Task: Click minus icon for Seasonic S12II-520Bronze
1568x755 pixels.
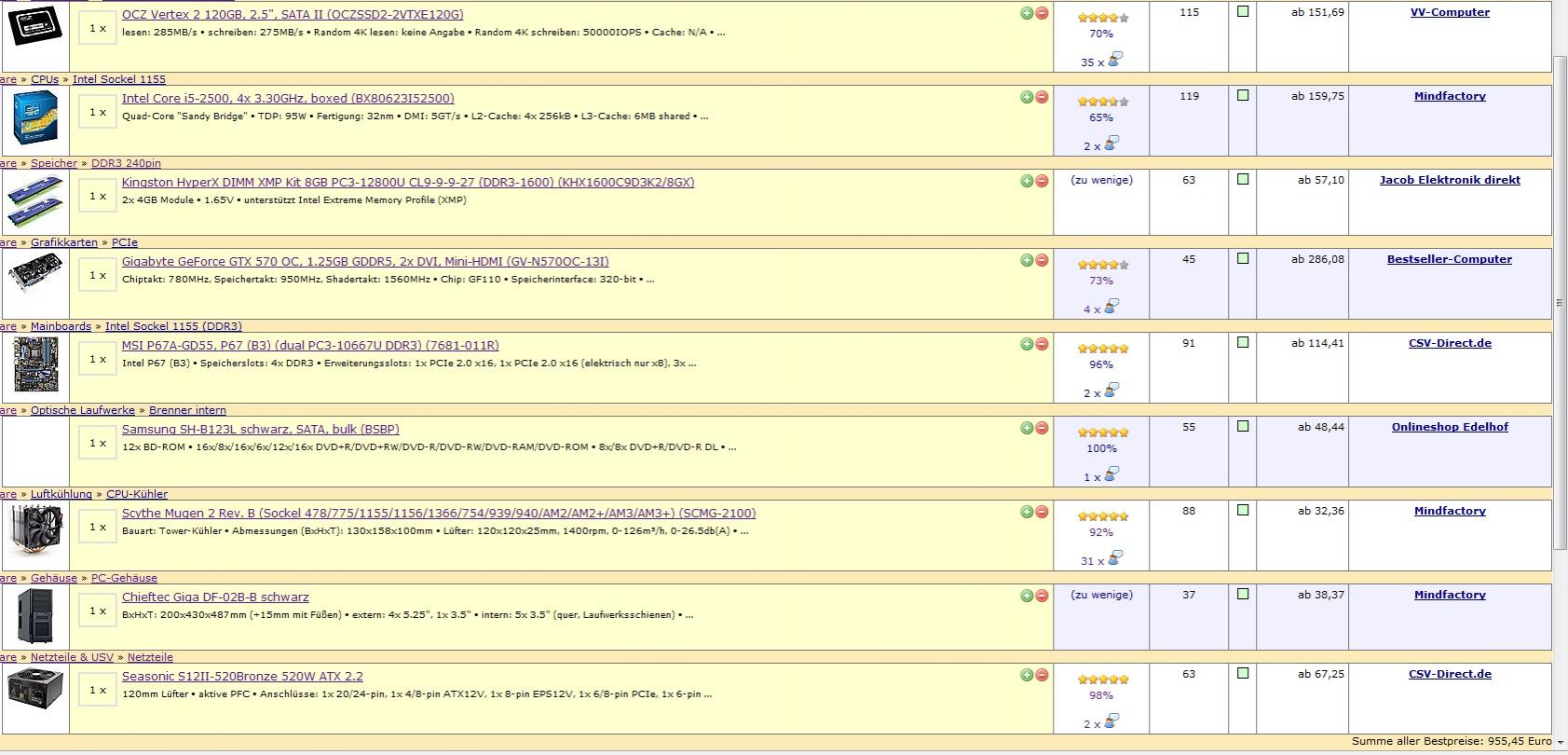Action: tap(1042, 675)
